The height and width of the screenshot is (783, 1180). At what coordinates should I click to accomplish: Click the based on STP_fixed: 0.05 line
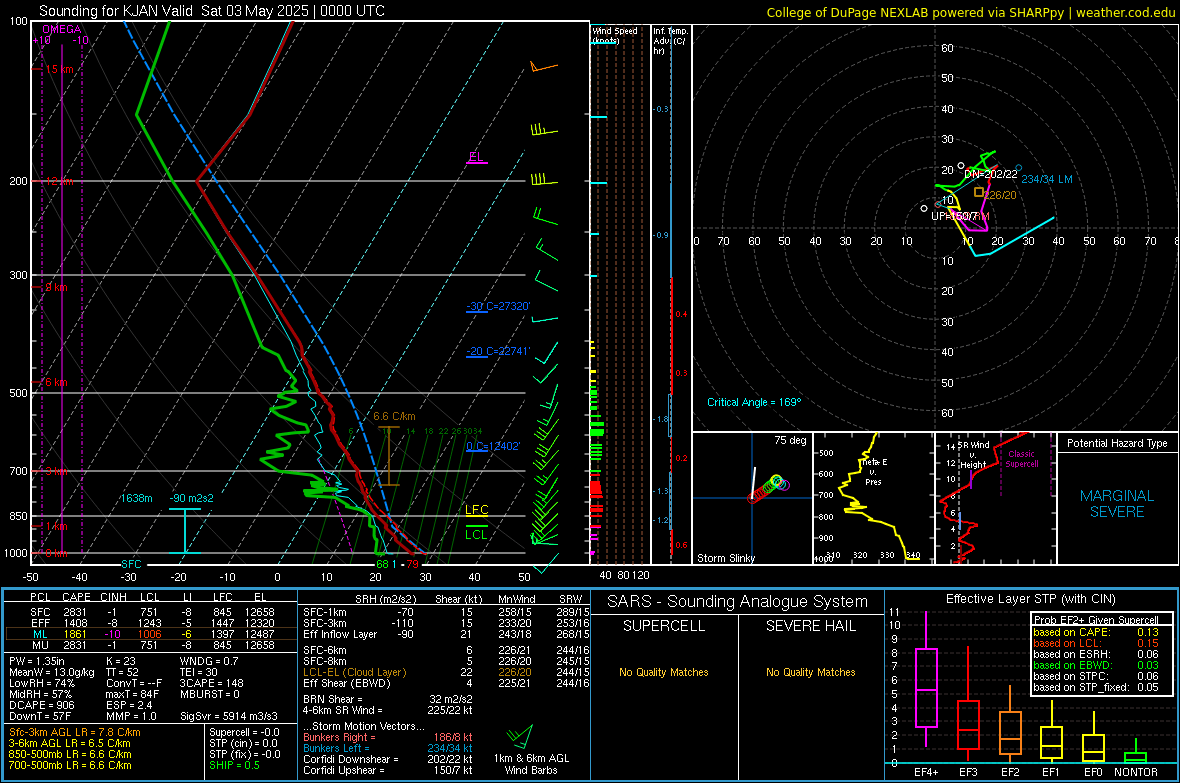click(1096, 687)
